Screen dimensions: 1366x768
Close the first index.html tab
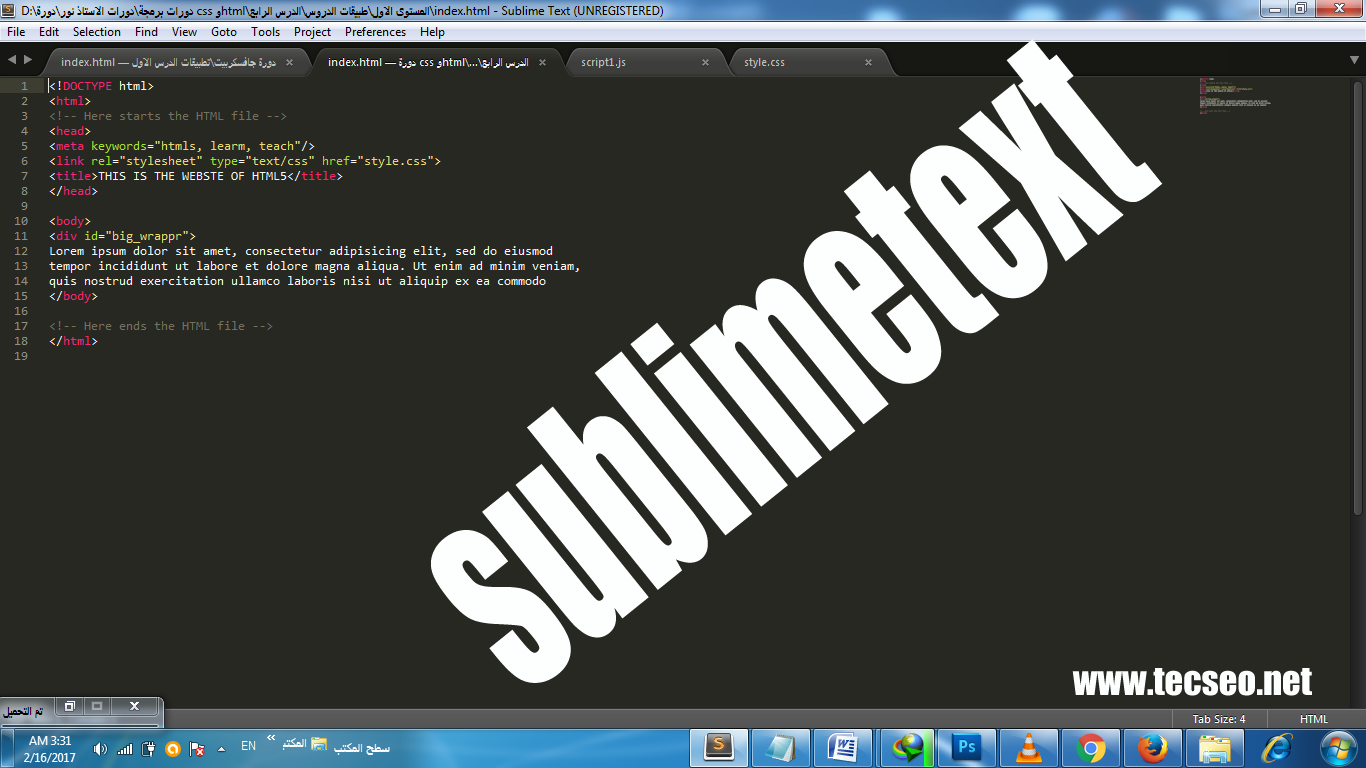289,62
